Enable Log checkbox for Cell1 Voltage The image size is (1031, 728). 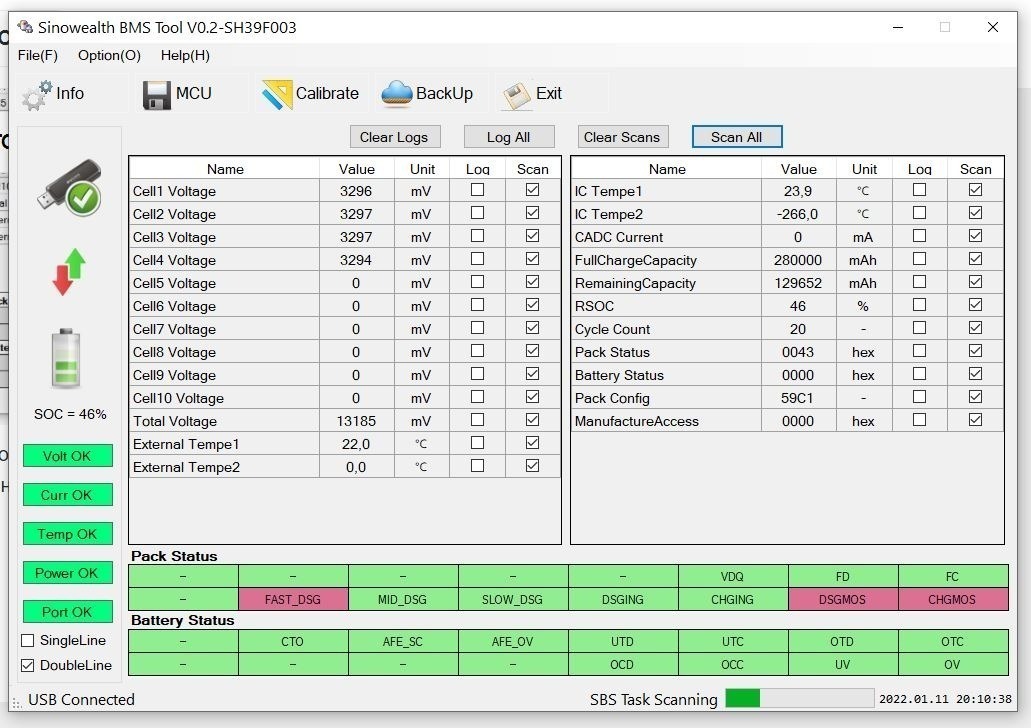click(x=477, y=190)
